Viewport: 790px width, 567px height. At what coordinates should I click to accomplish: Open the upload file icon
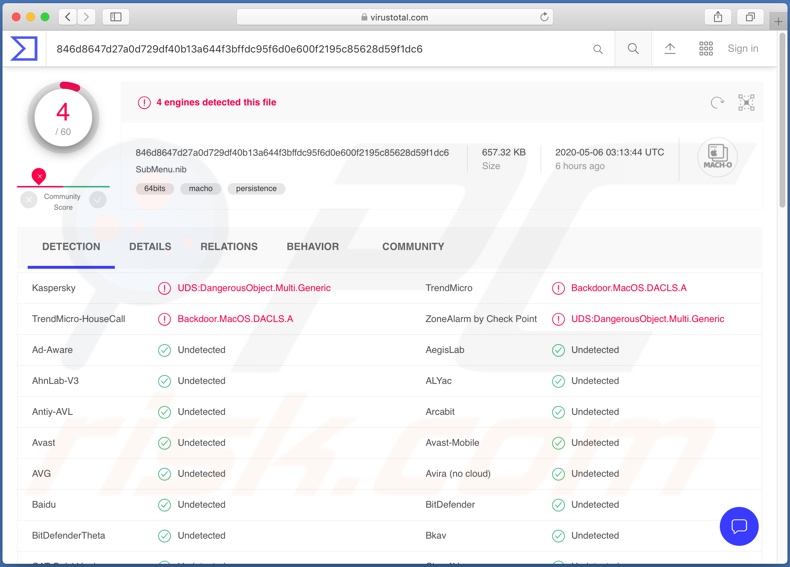pyautogui.click(x=670, y=48)
